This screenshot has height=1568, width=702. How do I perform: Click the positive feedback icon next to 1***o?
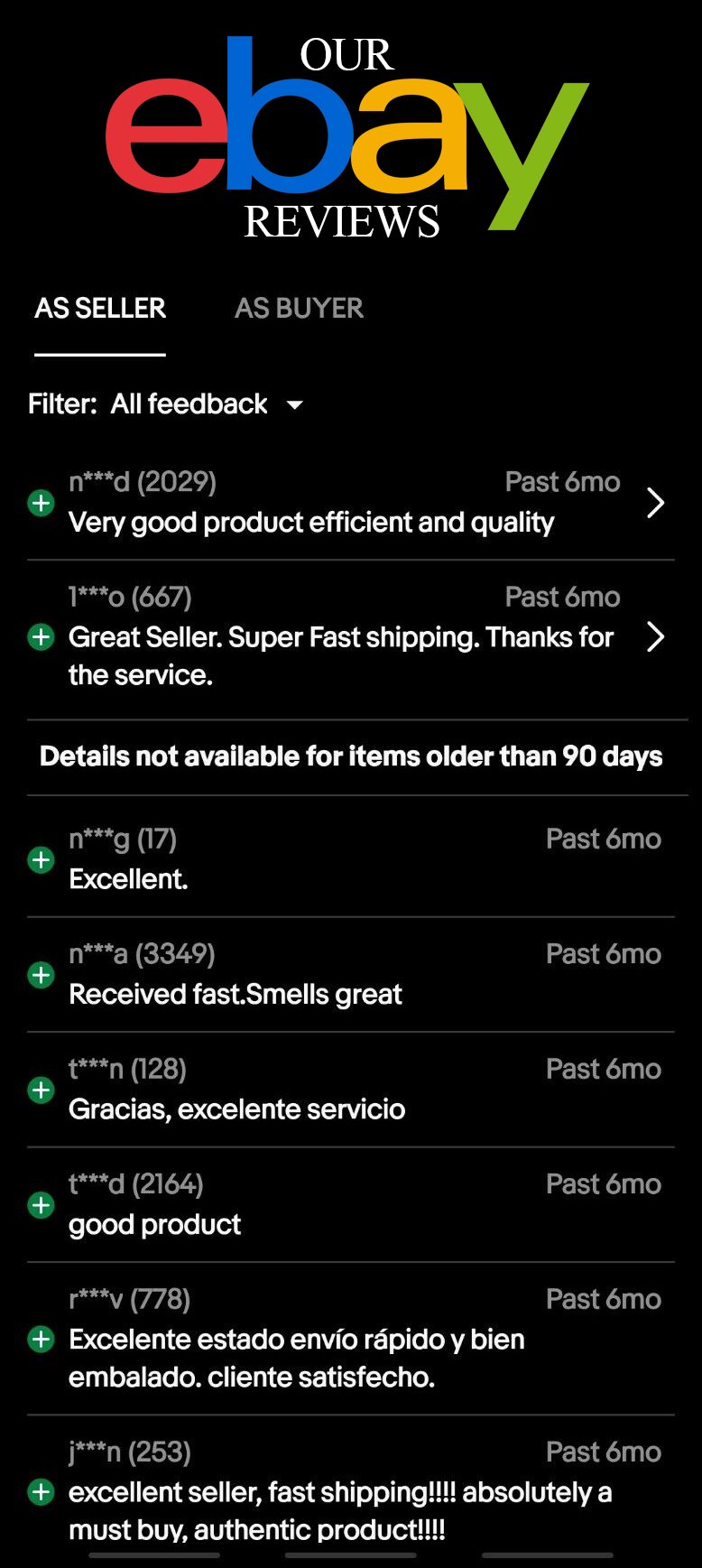pos(41,637)
